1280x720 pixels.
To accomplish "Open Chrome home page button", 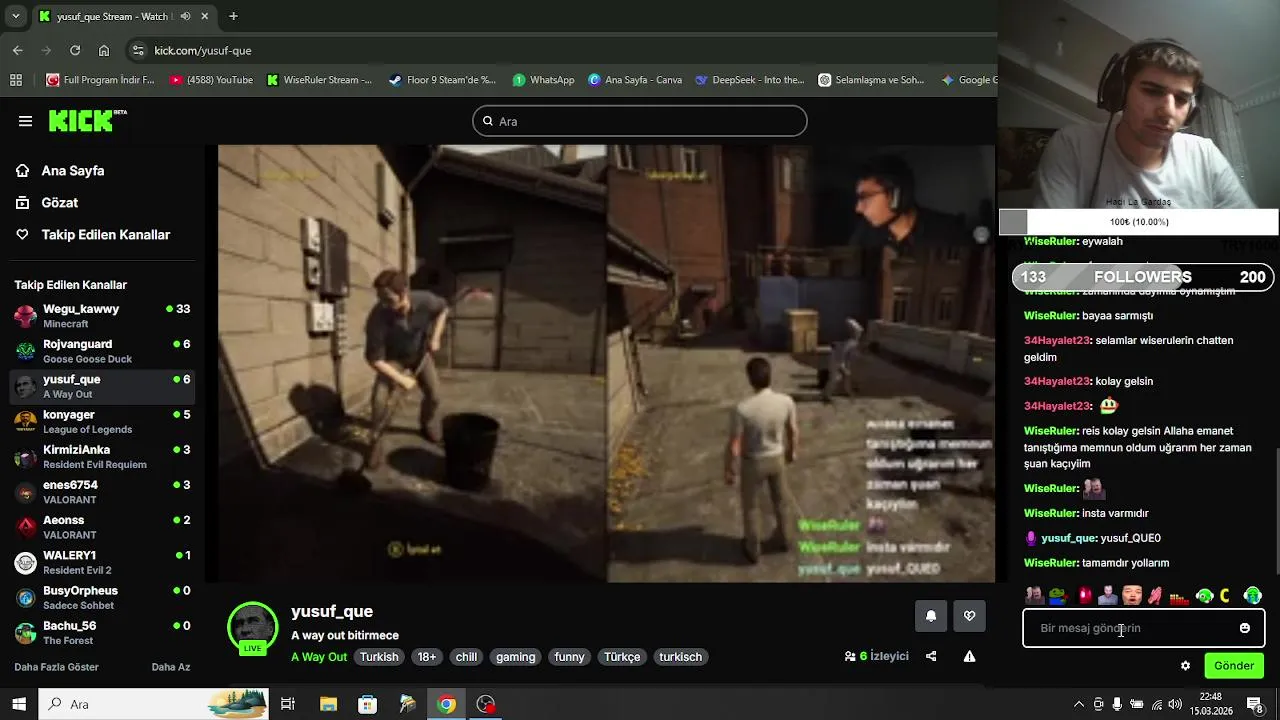I will click(104, 50).
